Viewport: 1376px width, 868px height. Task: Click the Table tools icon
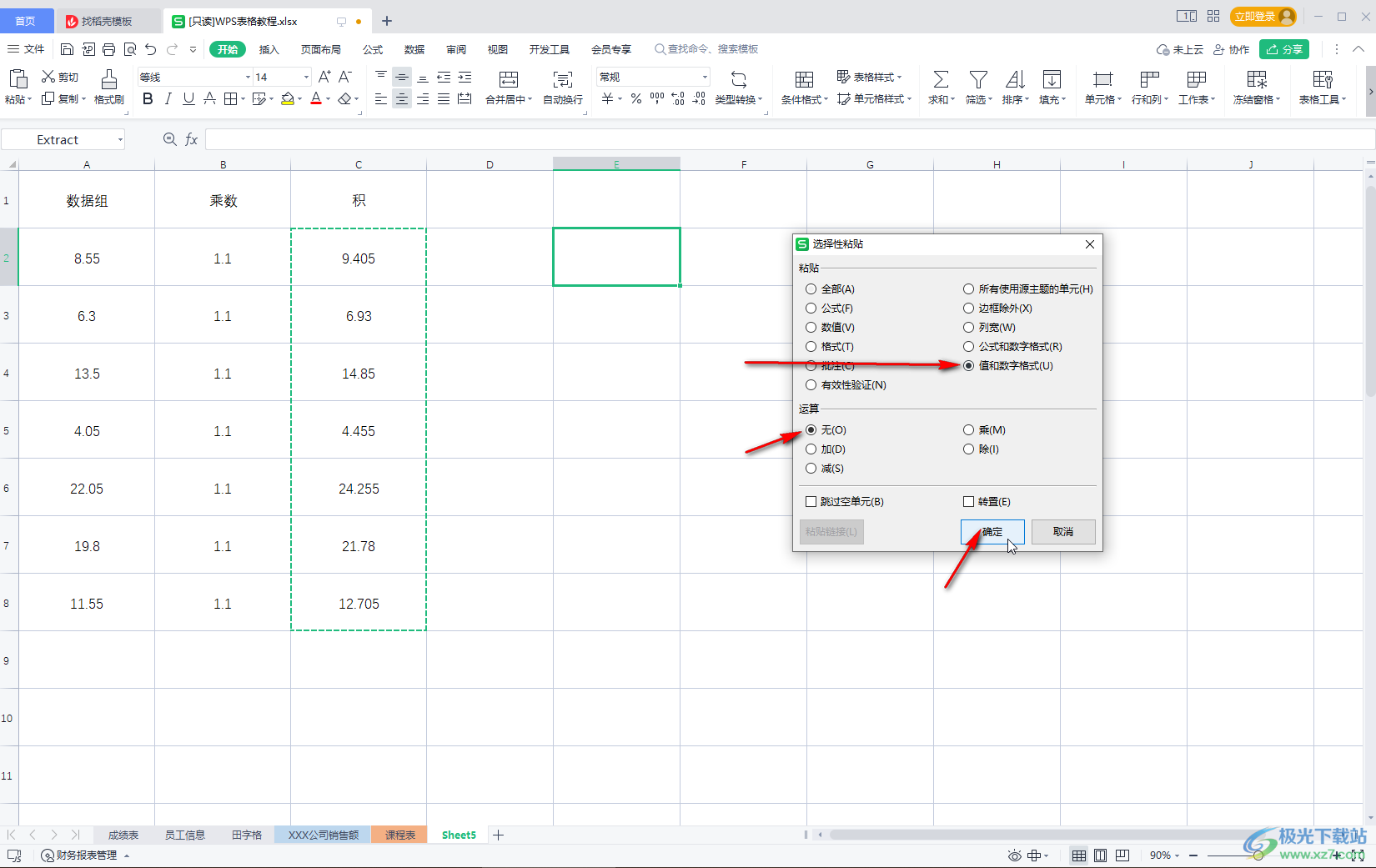pos(1322,79)
